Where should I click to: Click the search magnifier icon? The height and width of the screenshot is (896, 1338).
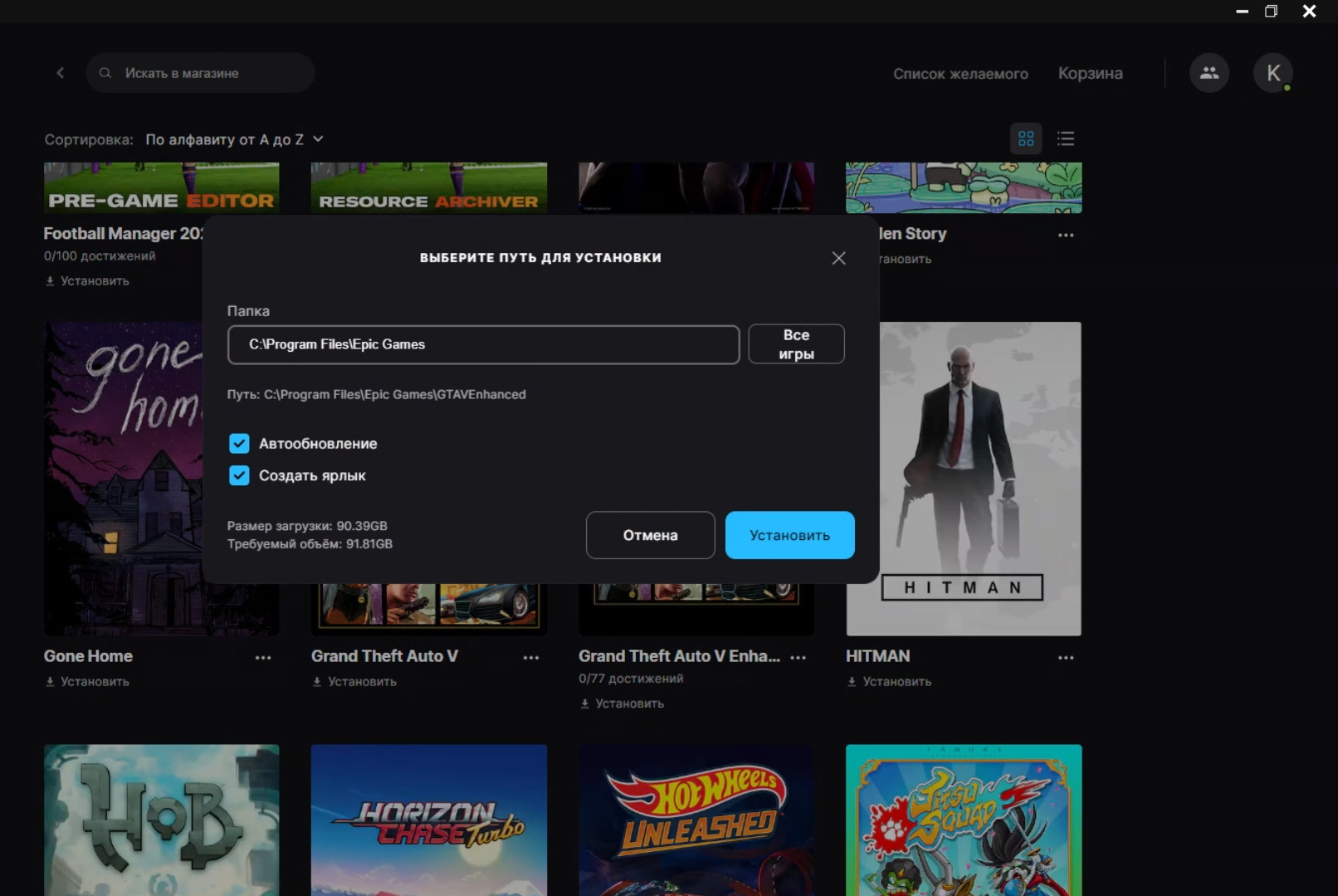(x=105, y=73)
